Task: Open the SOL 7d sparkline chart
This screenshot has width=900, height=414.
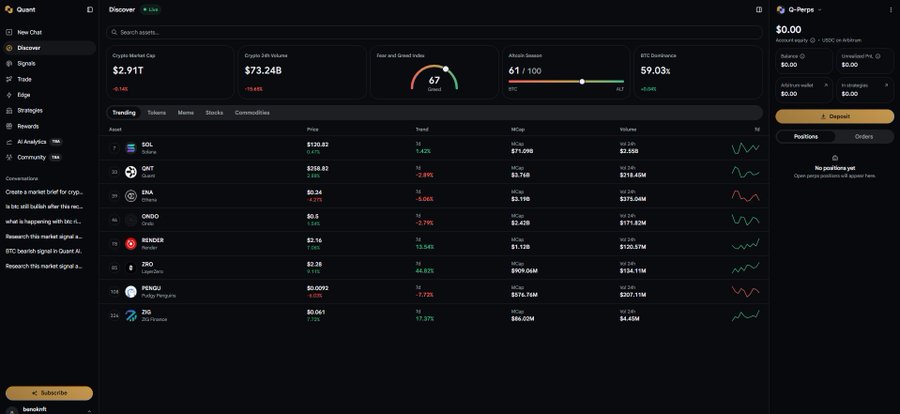Action: pos(745,149)
